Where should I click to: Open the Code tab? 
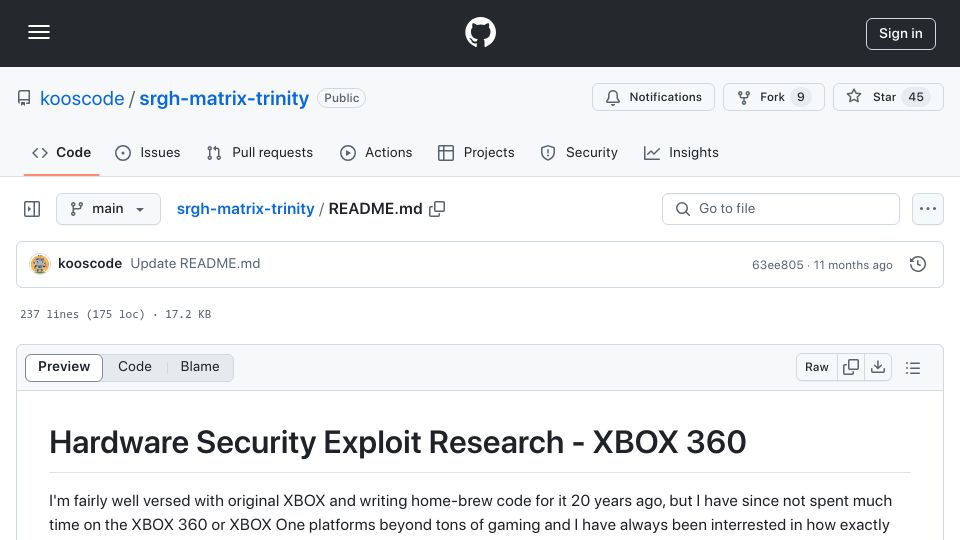[x=61, y=152]
